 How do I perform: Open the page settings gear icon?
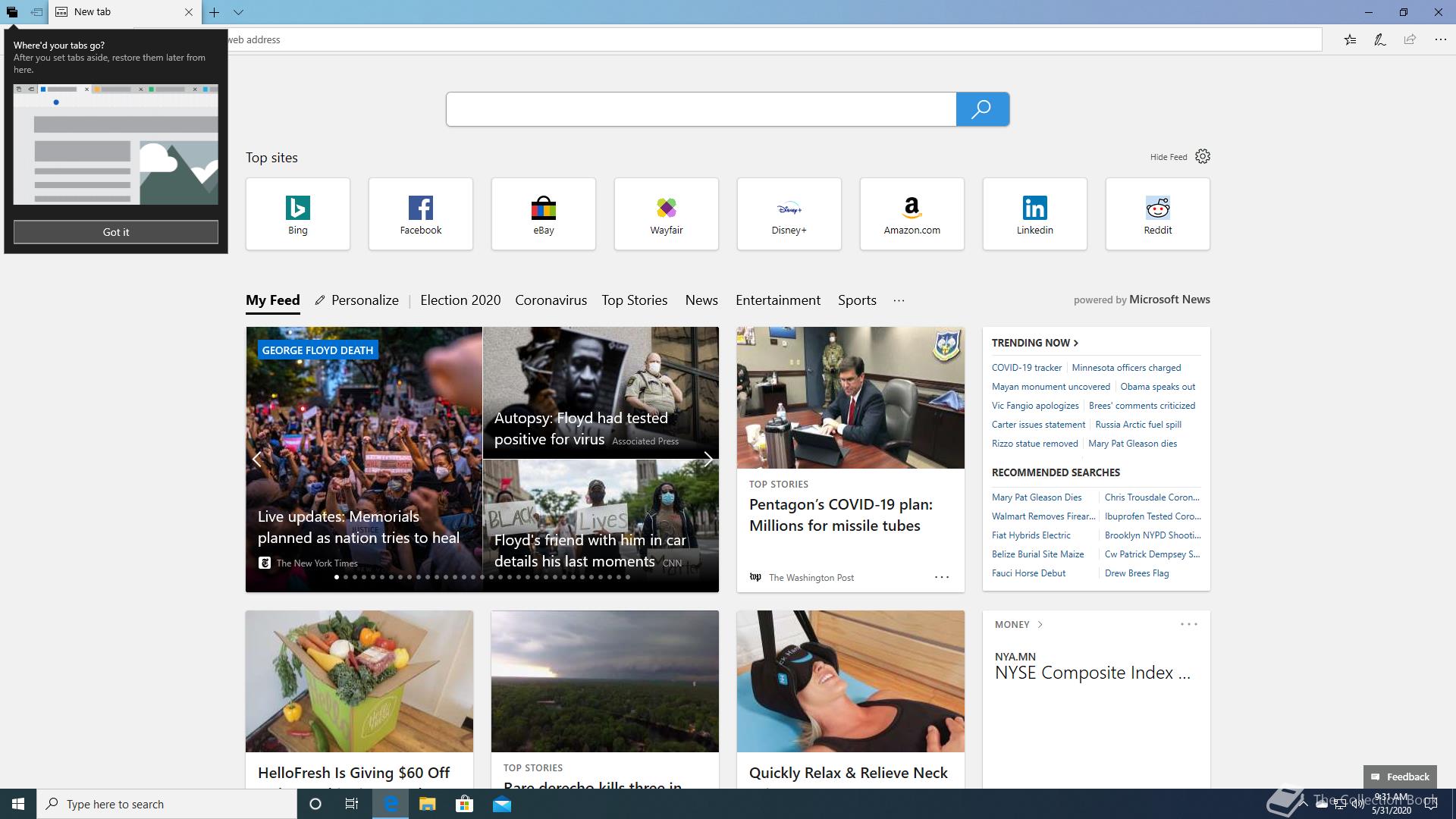coord(1203,156)
